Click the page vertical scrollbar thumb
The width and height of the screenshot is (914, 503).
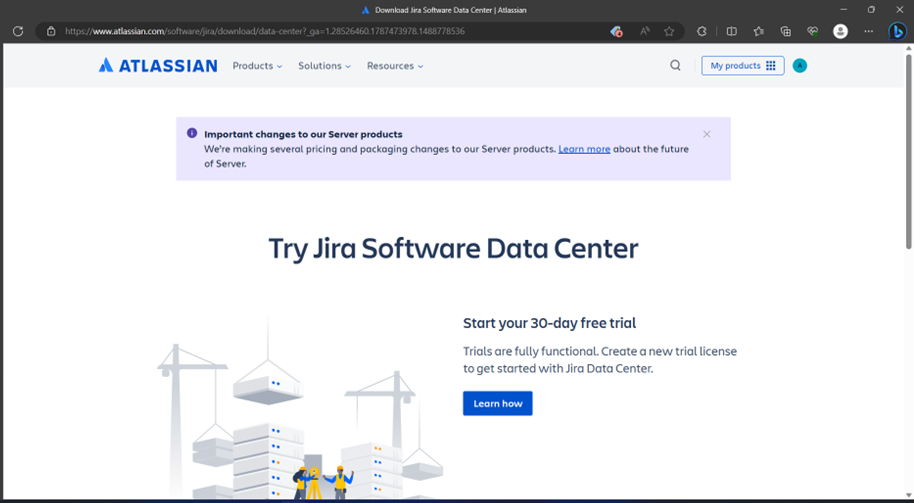[909, 152]
